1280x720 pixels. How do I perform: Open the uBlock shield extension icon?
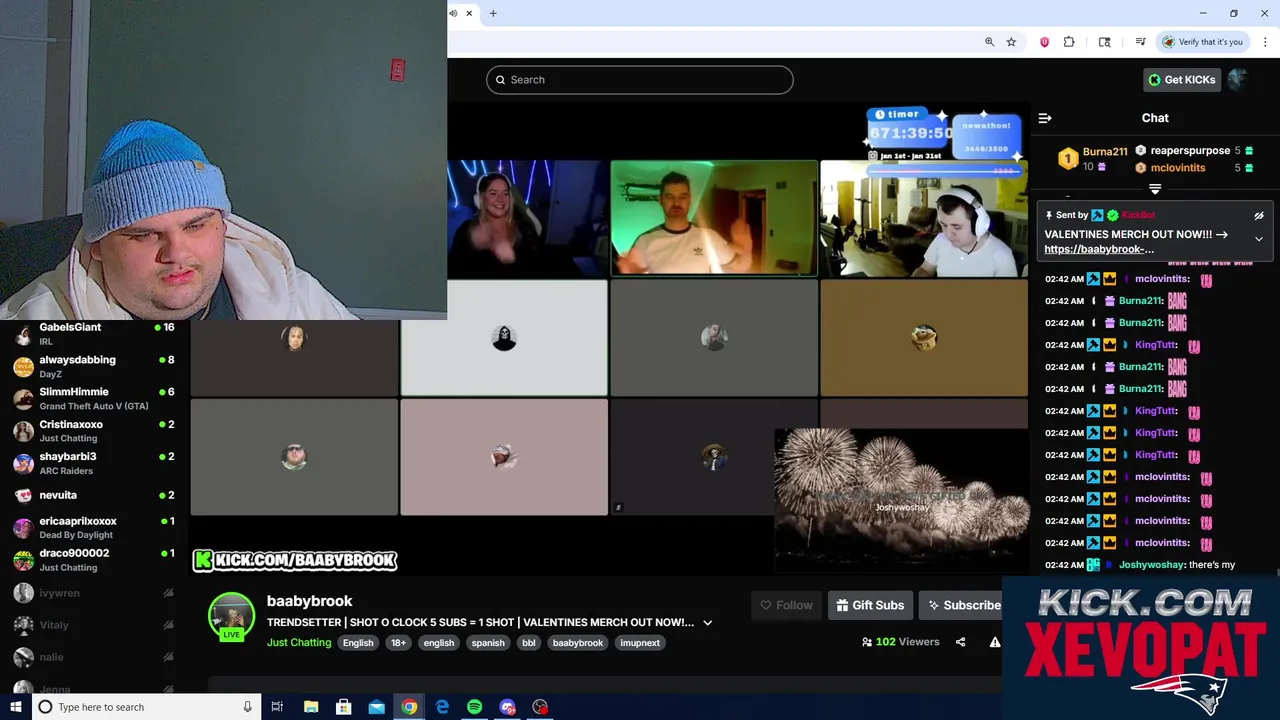point(1045,42)
